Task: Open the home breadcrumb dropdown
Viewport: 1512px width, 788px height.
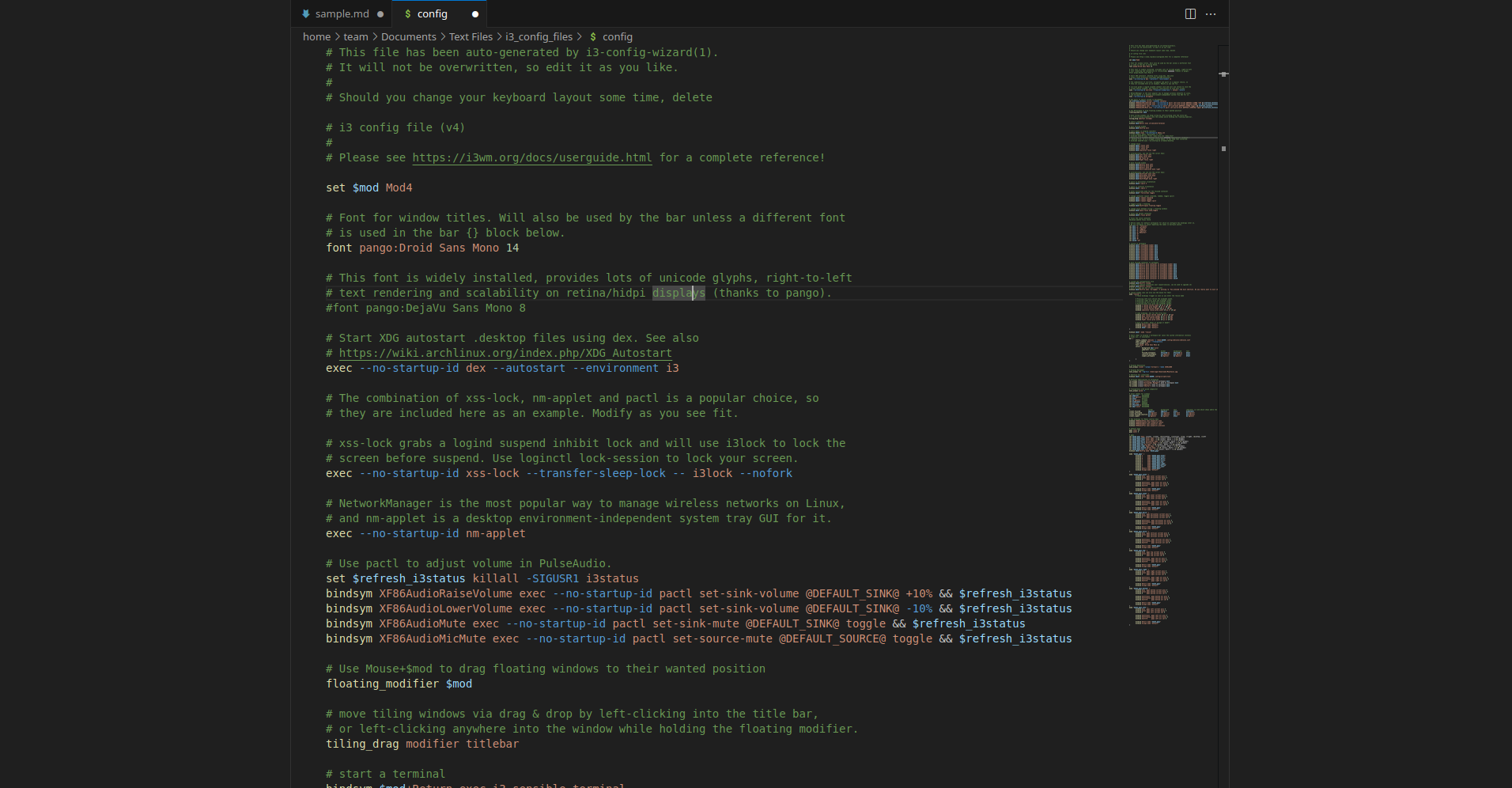Action: [316, 36]
